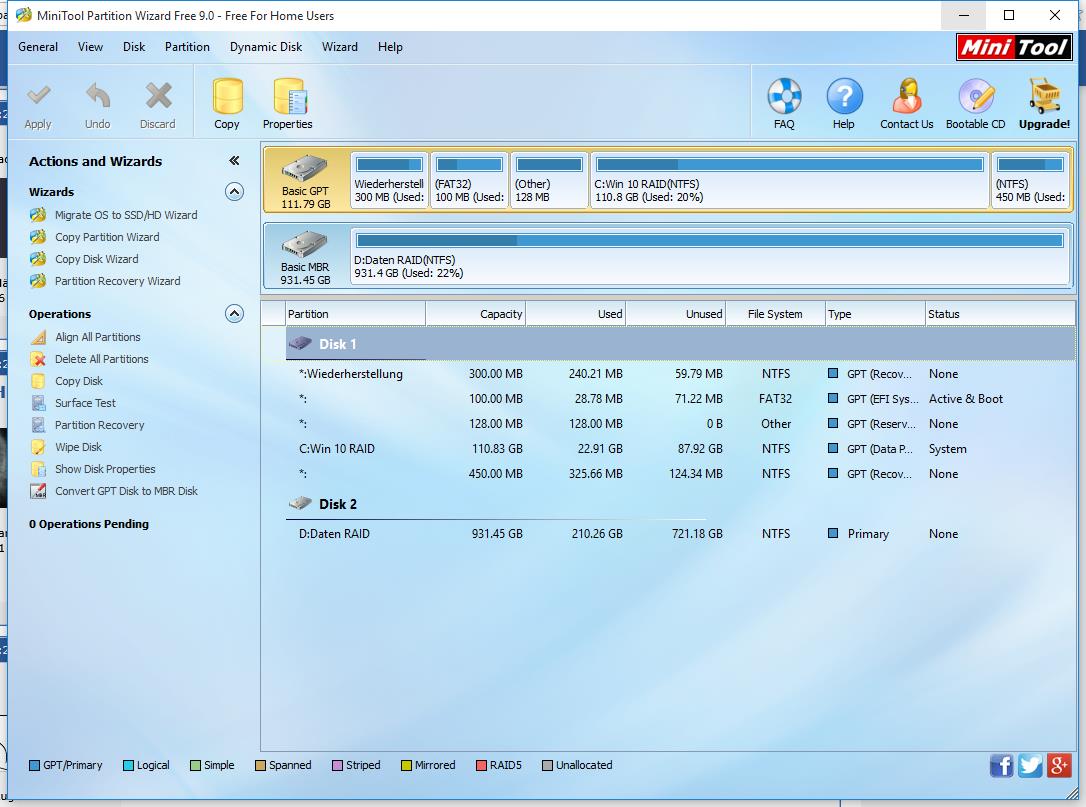Launch Migrate OS to SSD/HD Wizard

pyautogui.click(x=126, y=215)
